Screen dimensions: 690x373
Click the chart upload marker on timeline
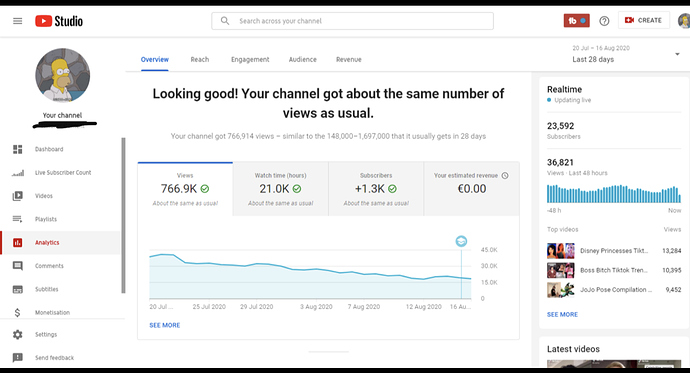pos(461,241)
